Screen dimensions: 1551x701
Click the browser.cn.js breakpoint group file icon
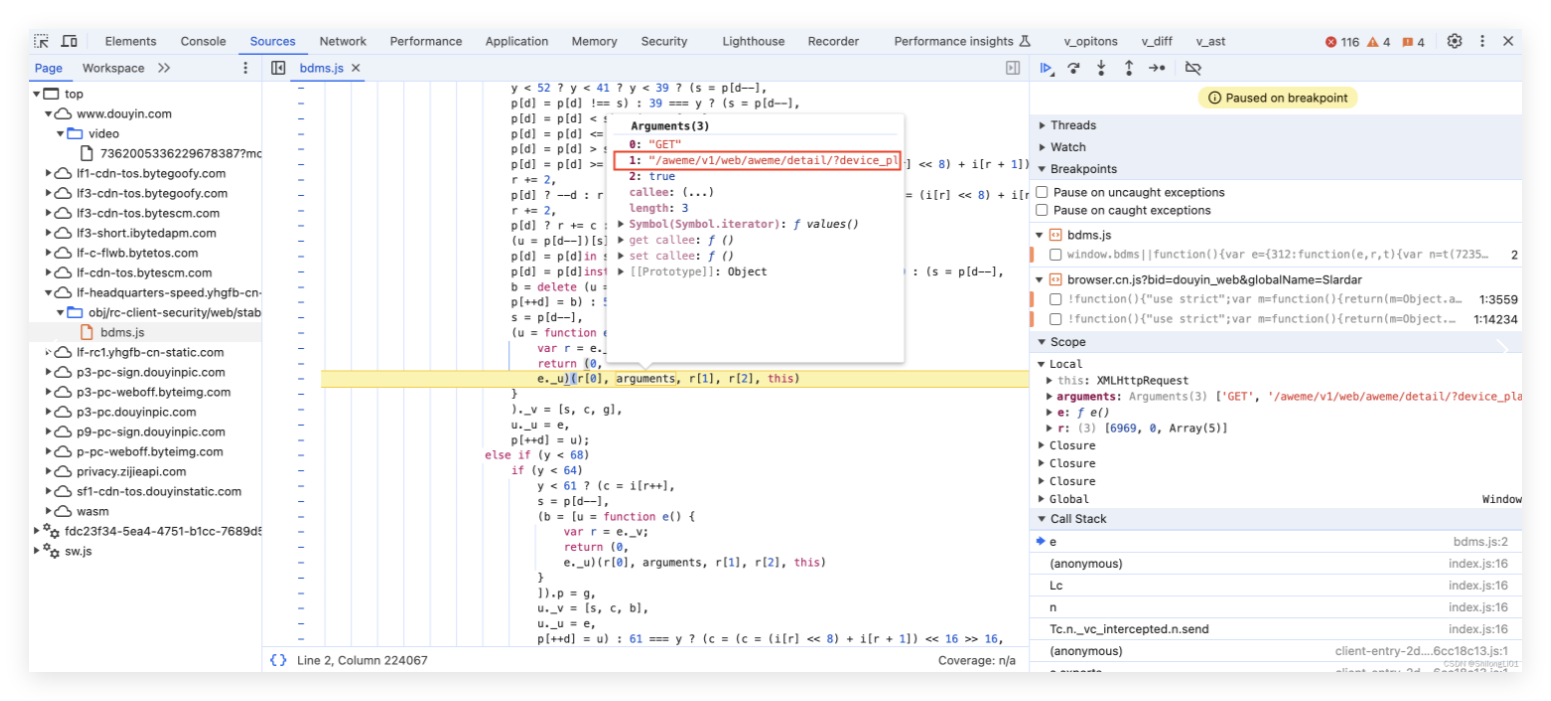[x=1055, y=279]
